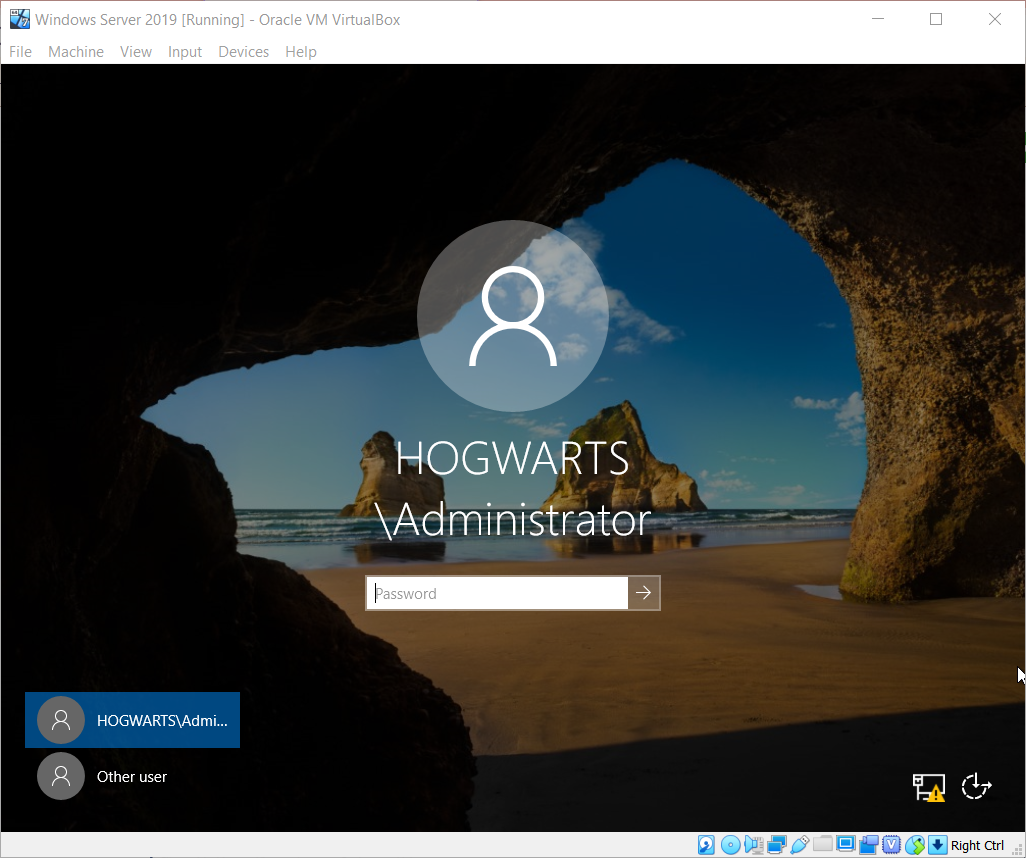Open the Devices menu
1026x858 pixels.
pyautogui.click(x=243, y=52)
